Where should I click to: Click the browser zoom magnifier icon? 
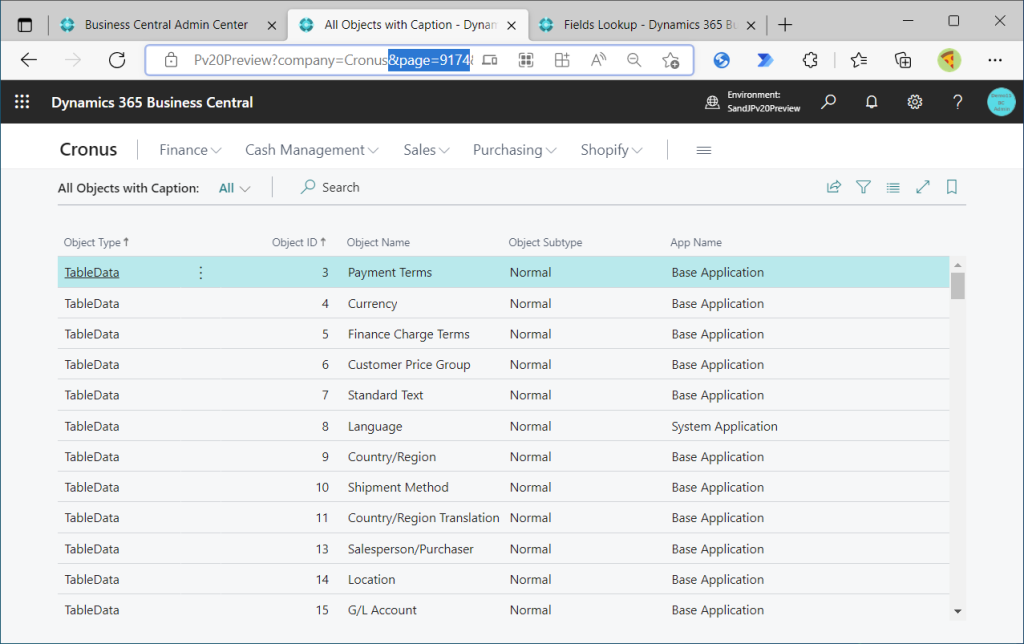point(633,60)
